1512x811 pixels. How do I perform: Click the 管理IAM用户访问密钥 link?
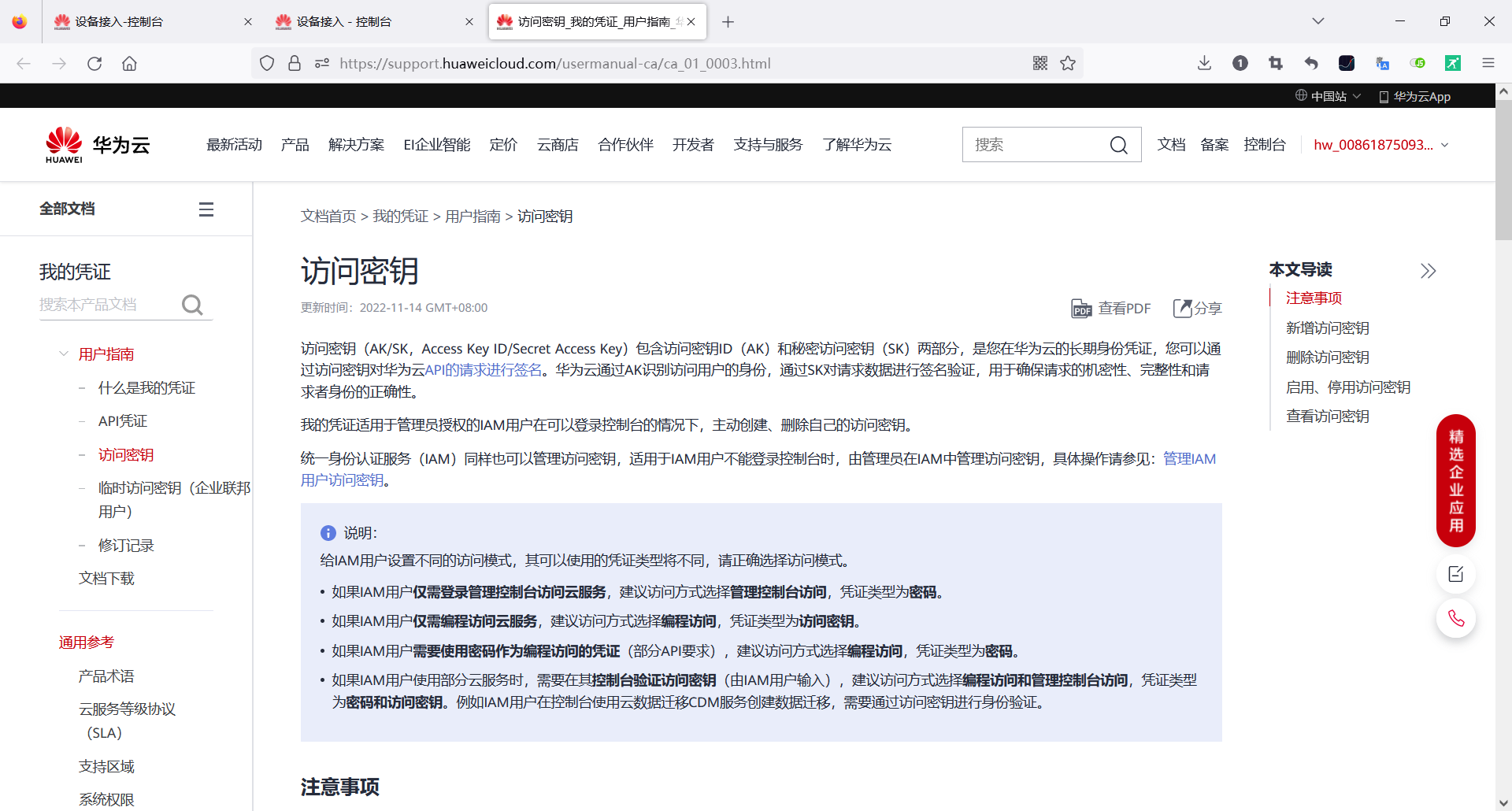click(1188, 458)
